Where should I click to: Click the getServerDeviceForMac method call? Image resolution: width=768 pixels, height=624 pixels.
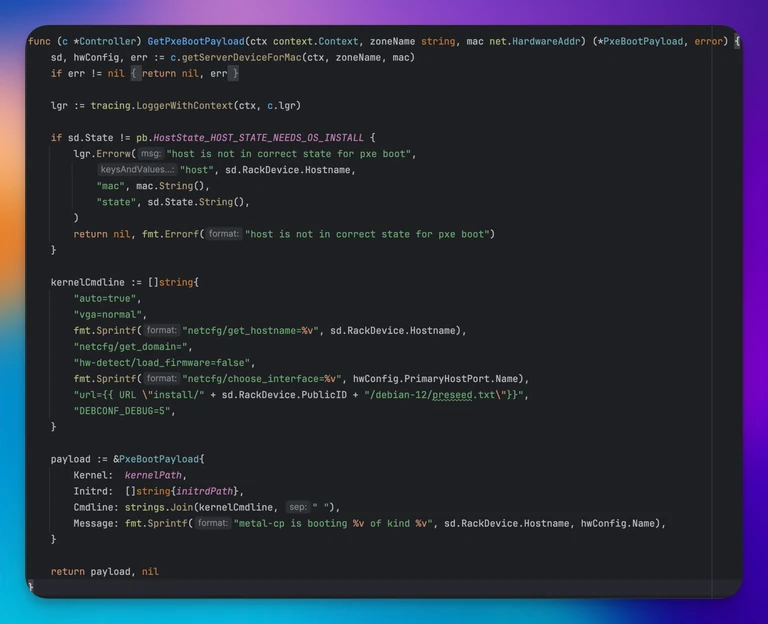tap(241, 58)
